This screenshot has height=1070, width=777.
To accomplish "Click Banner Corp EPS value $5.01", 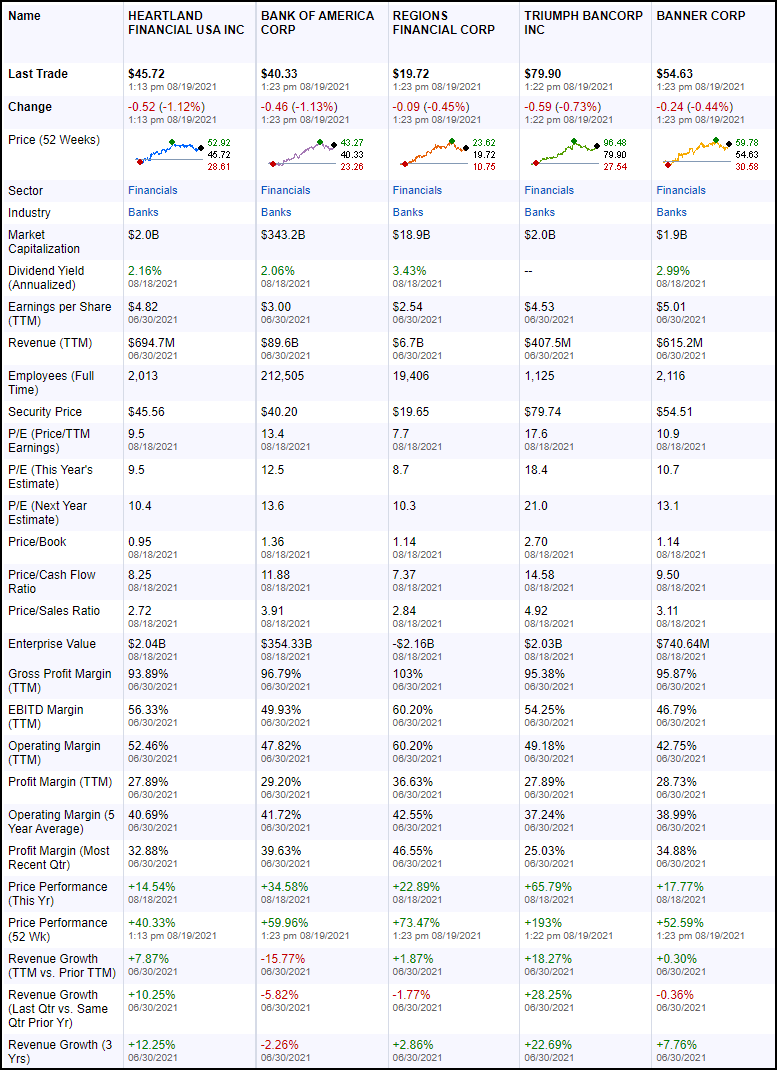I will [671, 307].
